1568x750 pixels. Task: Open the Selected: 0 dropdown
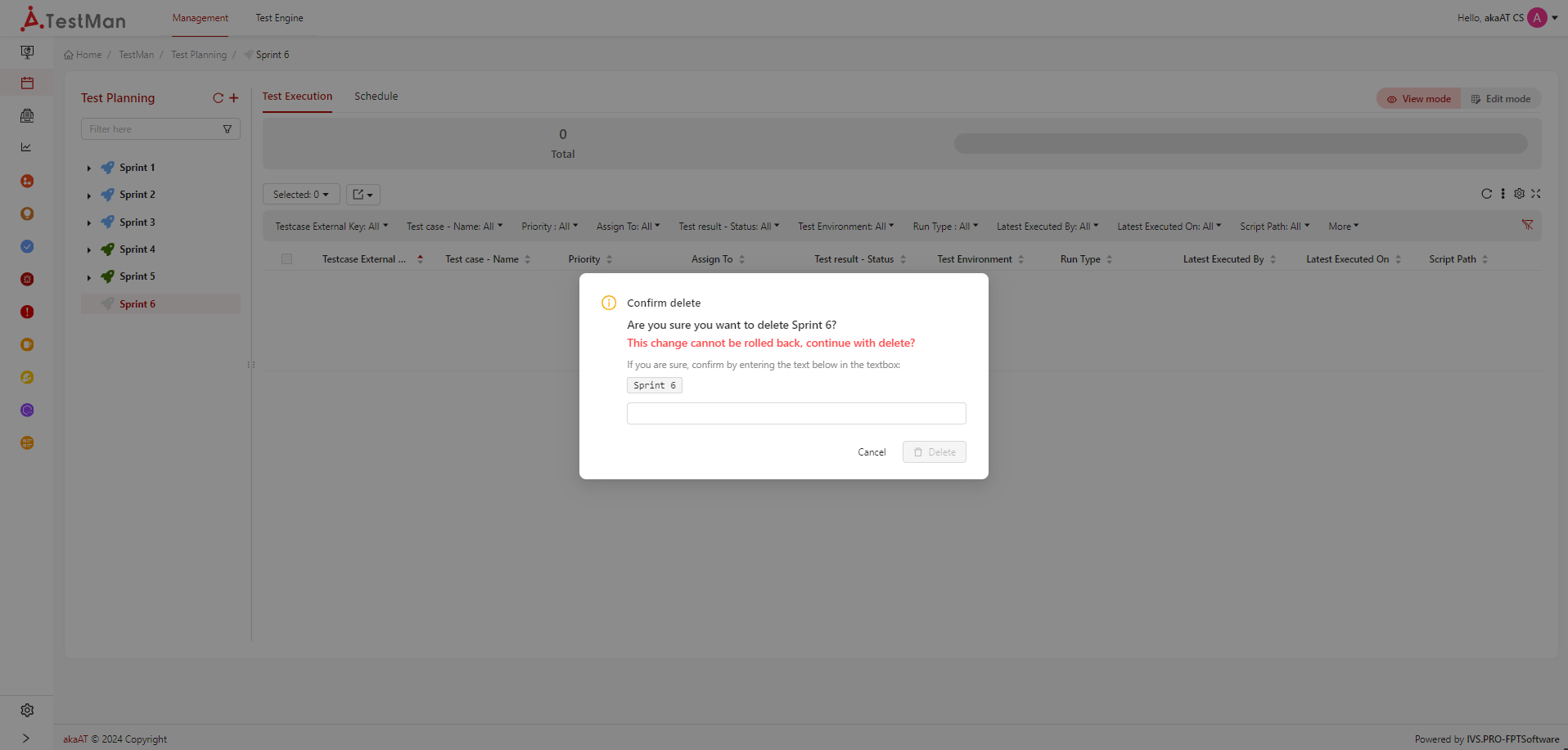(x=301, y=195)
